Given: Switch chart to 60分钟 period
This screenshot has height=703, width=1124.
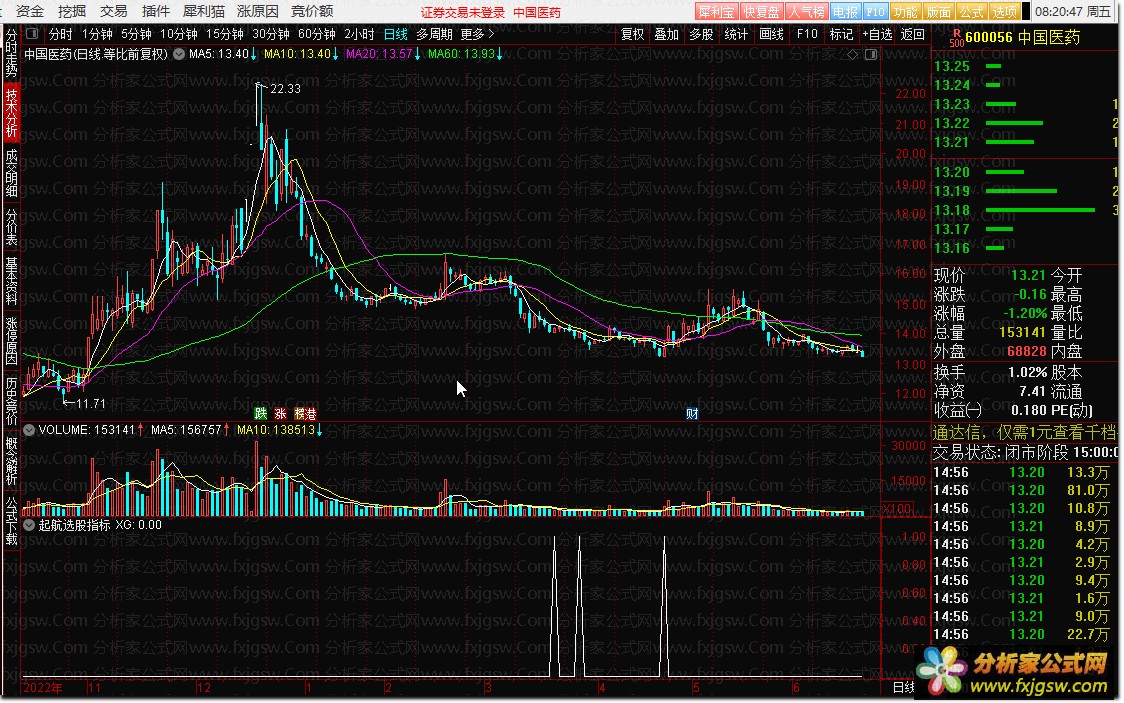Looking at the screenshot, I should pos(316,34).
